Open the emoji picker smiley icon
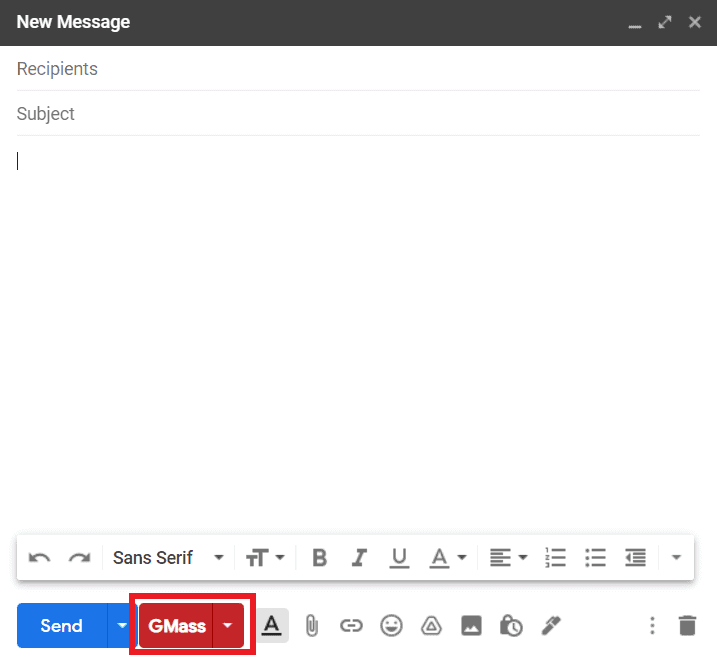Screen dimensions: 717x656 [x=391, y=626]
